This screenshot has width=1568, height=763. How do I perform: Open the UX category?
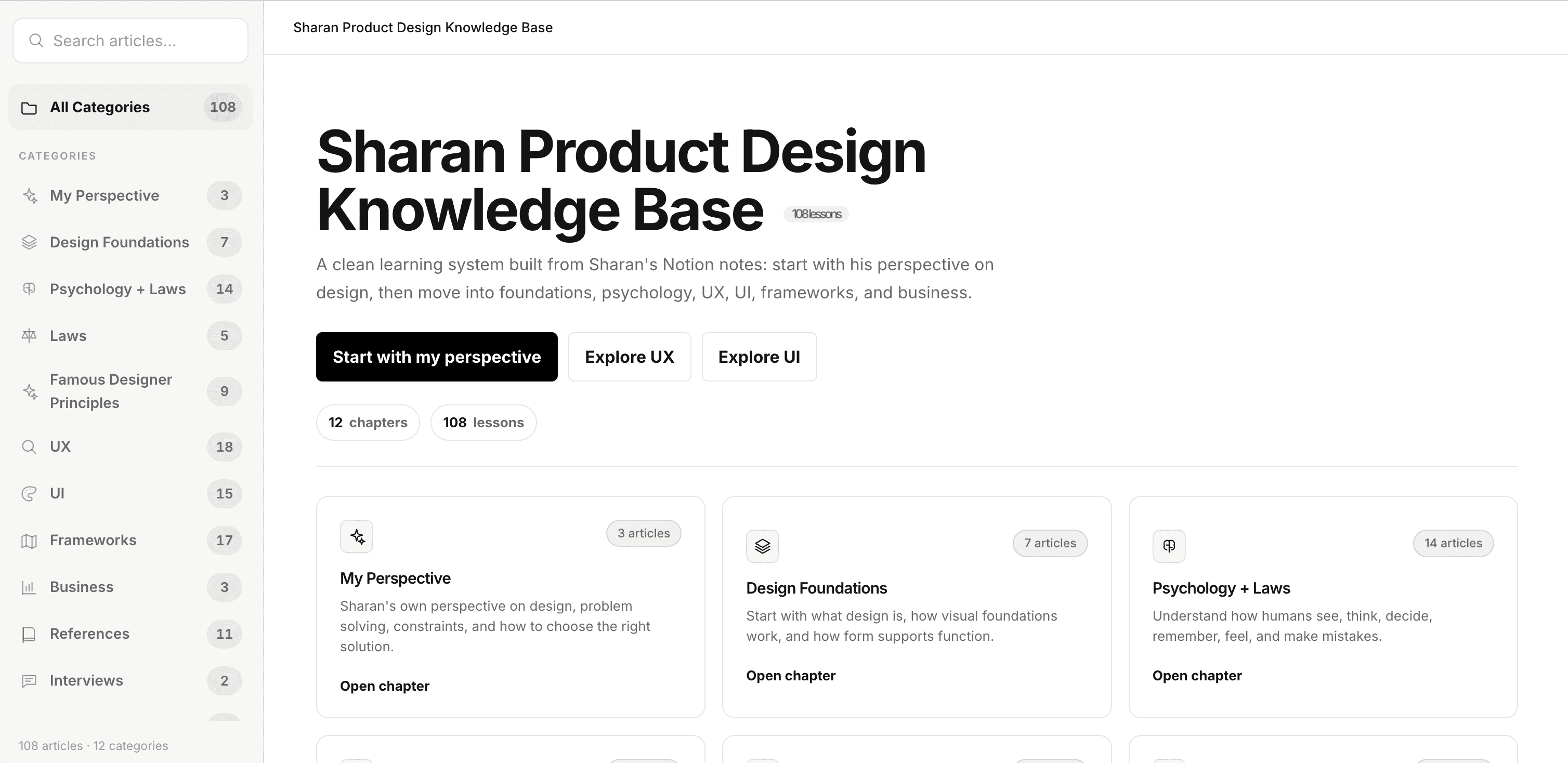click(x=60, y=446)
